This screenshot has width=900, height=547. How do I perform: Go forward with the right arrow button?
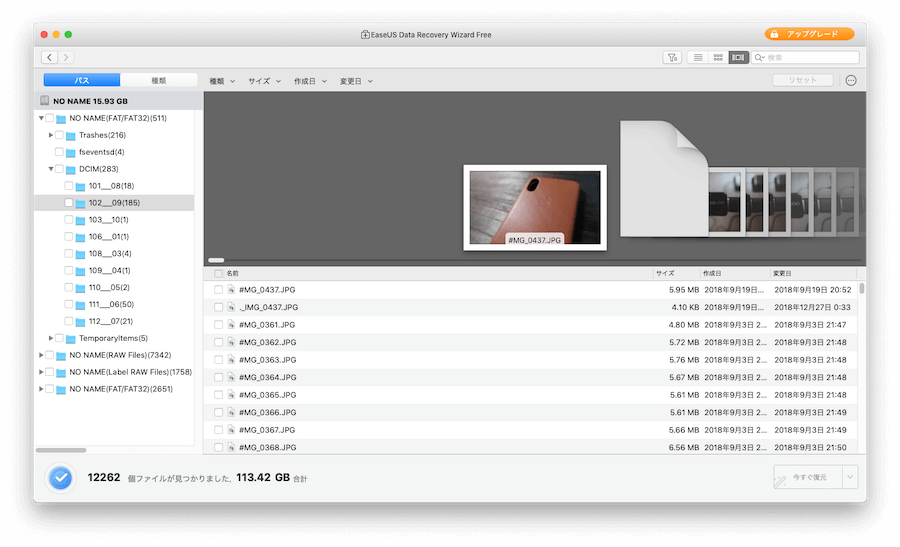point(66,57)
